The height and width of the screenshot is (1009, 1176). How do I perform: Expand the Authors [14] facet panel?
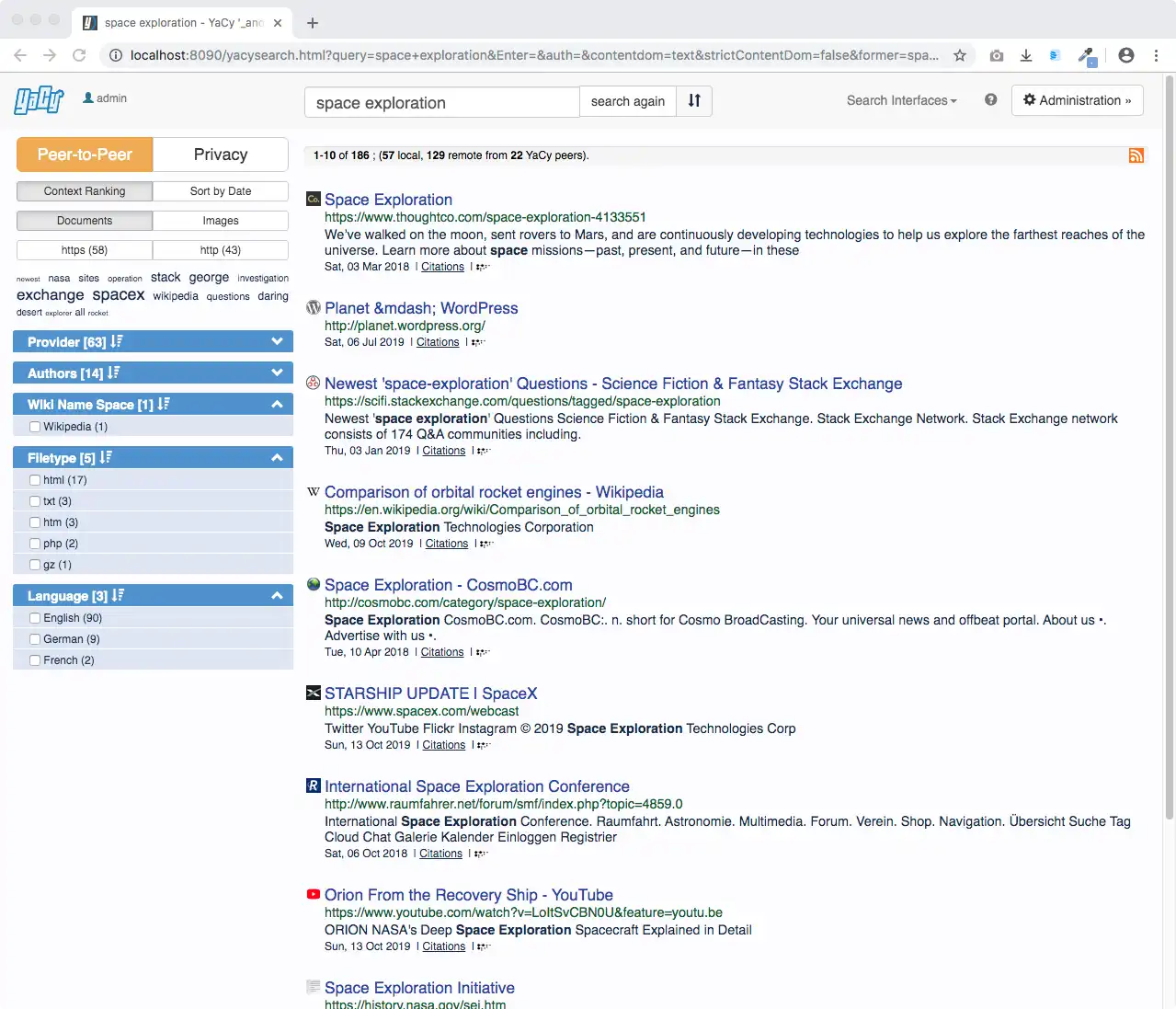point(277,373)
